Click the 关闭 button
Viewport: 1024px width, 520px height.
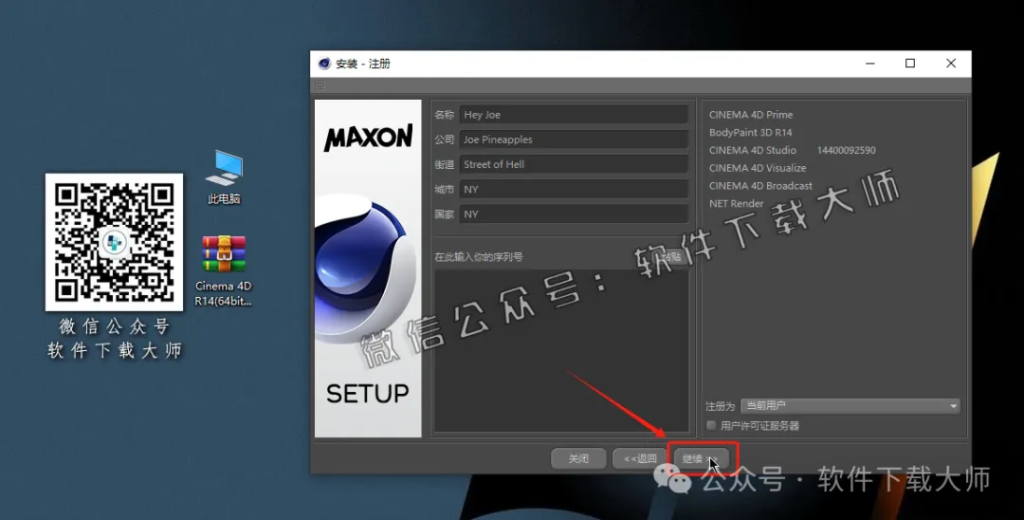coord(579,459)
